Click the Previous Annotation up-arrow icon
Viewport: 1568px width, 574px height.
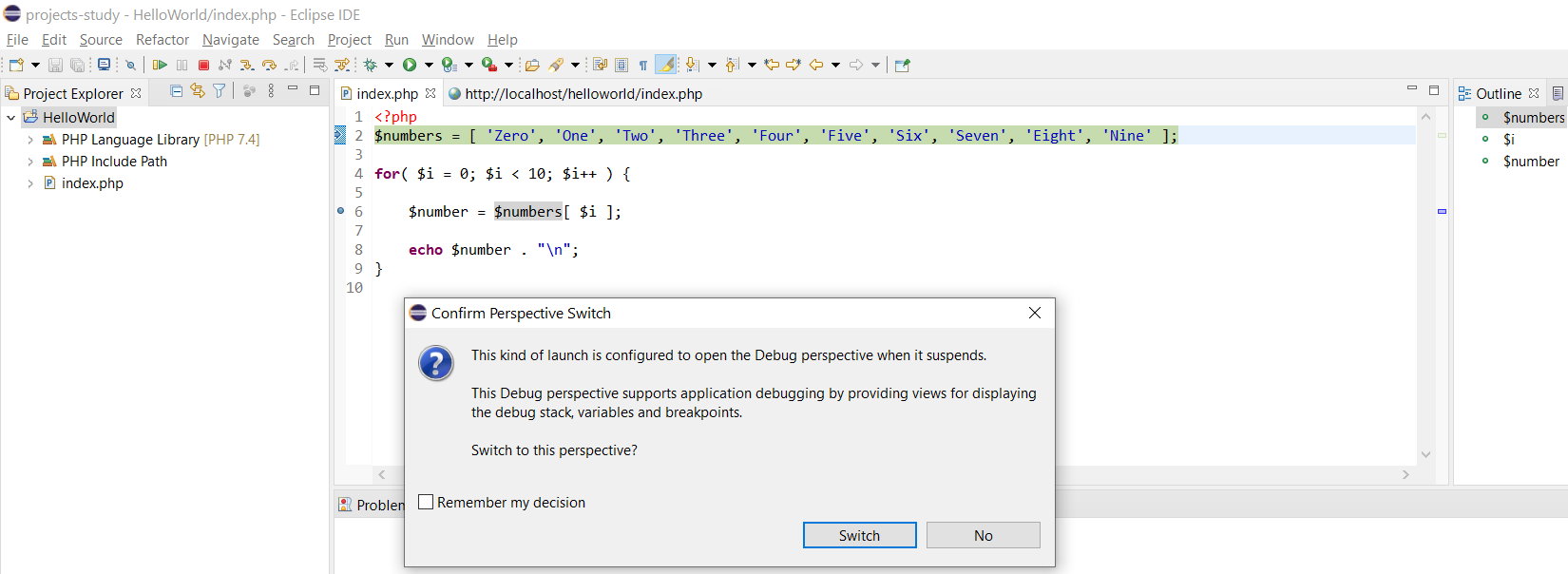pos(733,65)
